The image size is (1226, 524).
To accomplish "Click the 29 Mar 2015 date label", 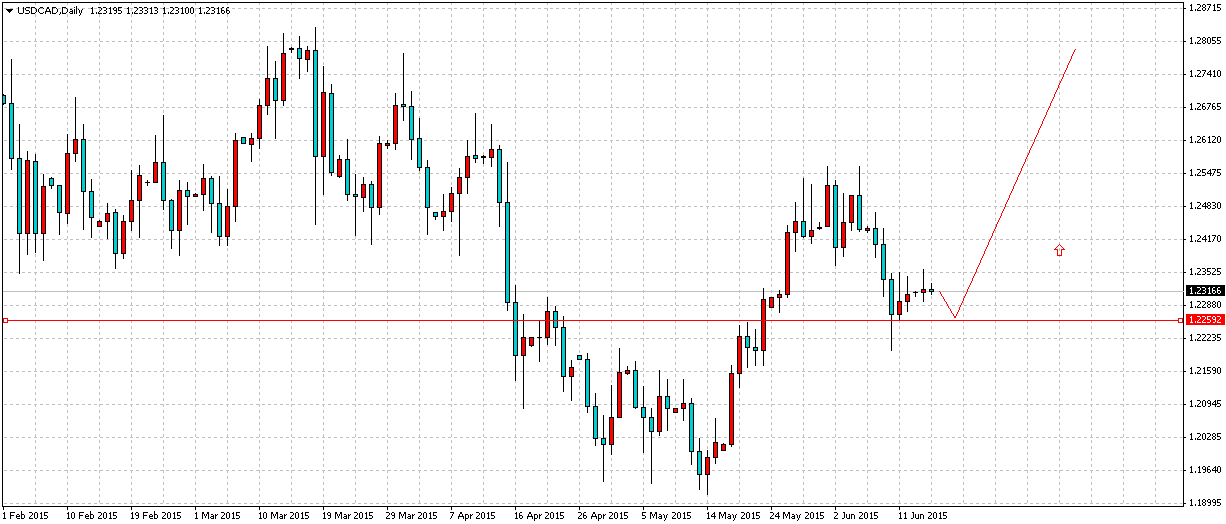I will click(412, 516).
